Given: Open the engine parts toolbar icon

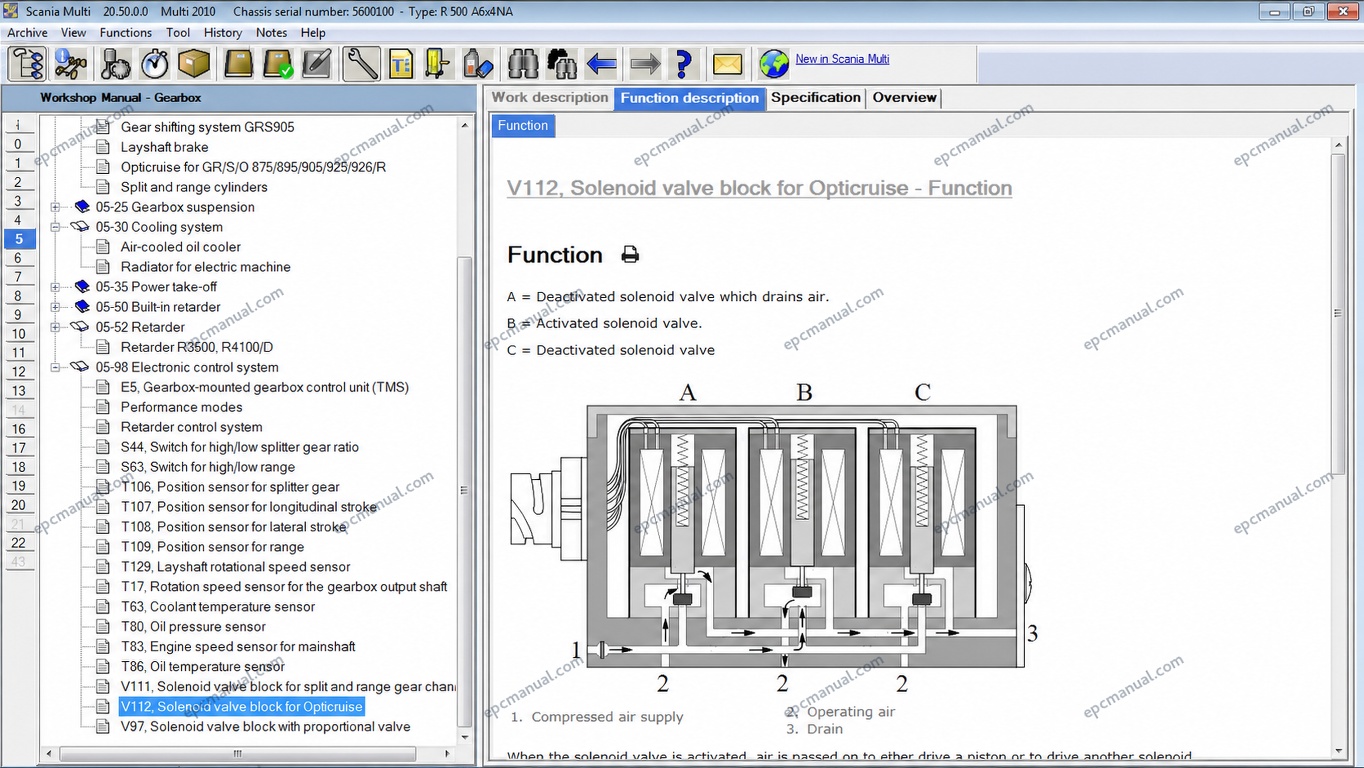Looking at the screenshot, I should 115,64.
